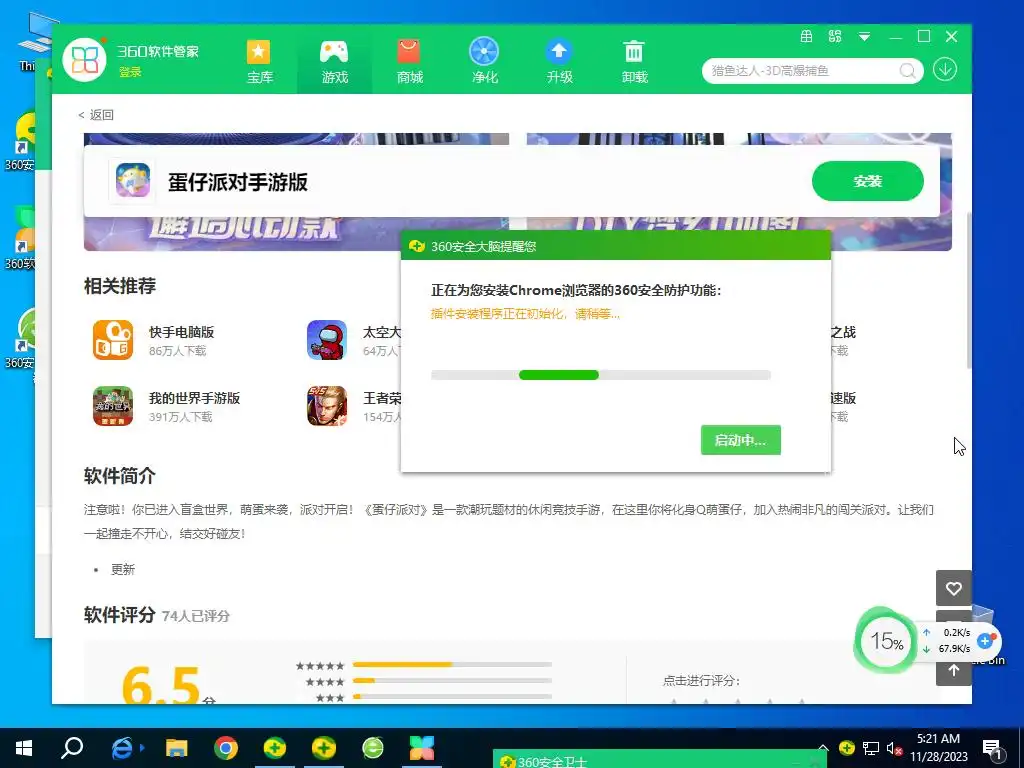Click the heart favorite button
Screen dimensions: 1024x768
tap(953, 588)
